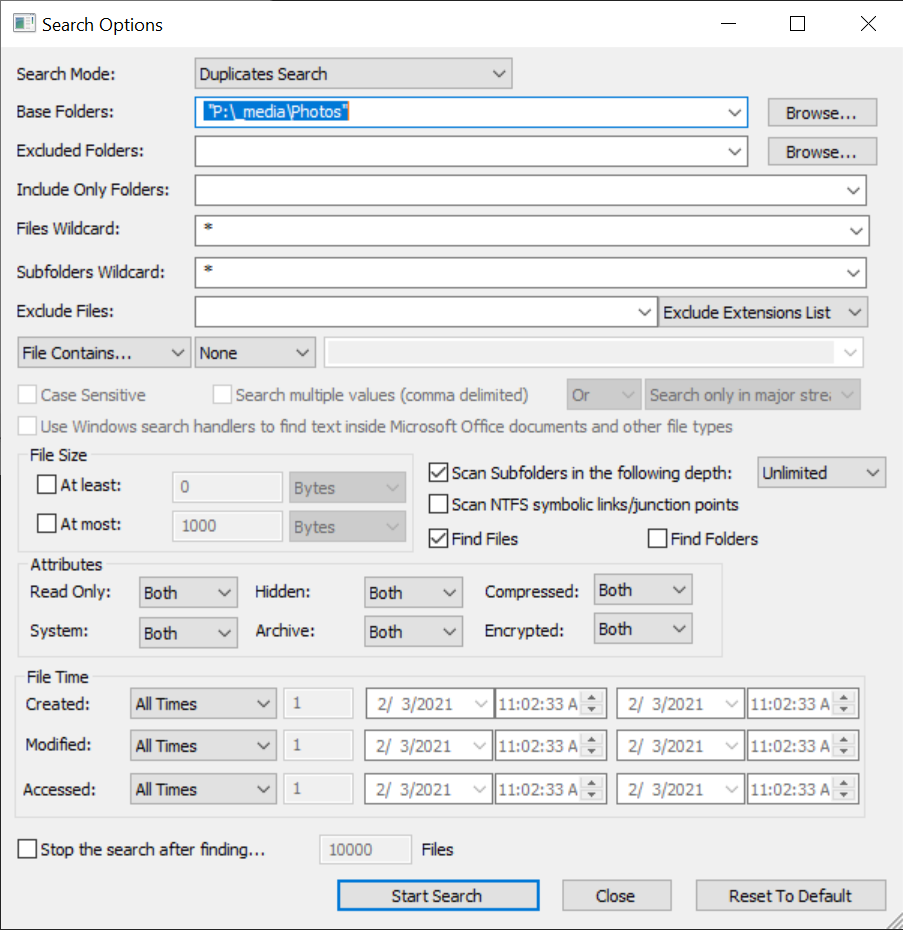Screen dimensions: 903x930
Task: Maximize the Search Options window
Action: [797, 25]
